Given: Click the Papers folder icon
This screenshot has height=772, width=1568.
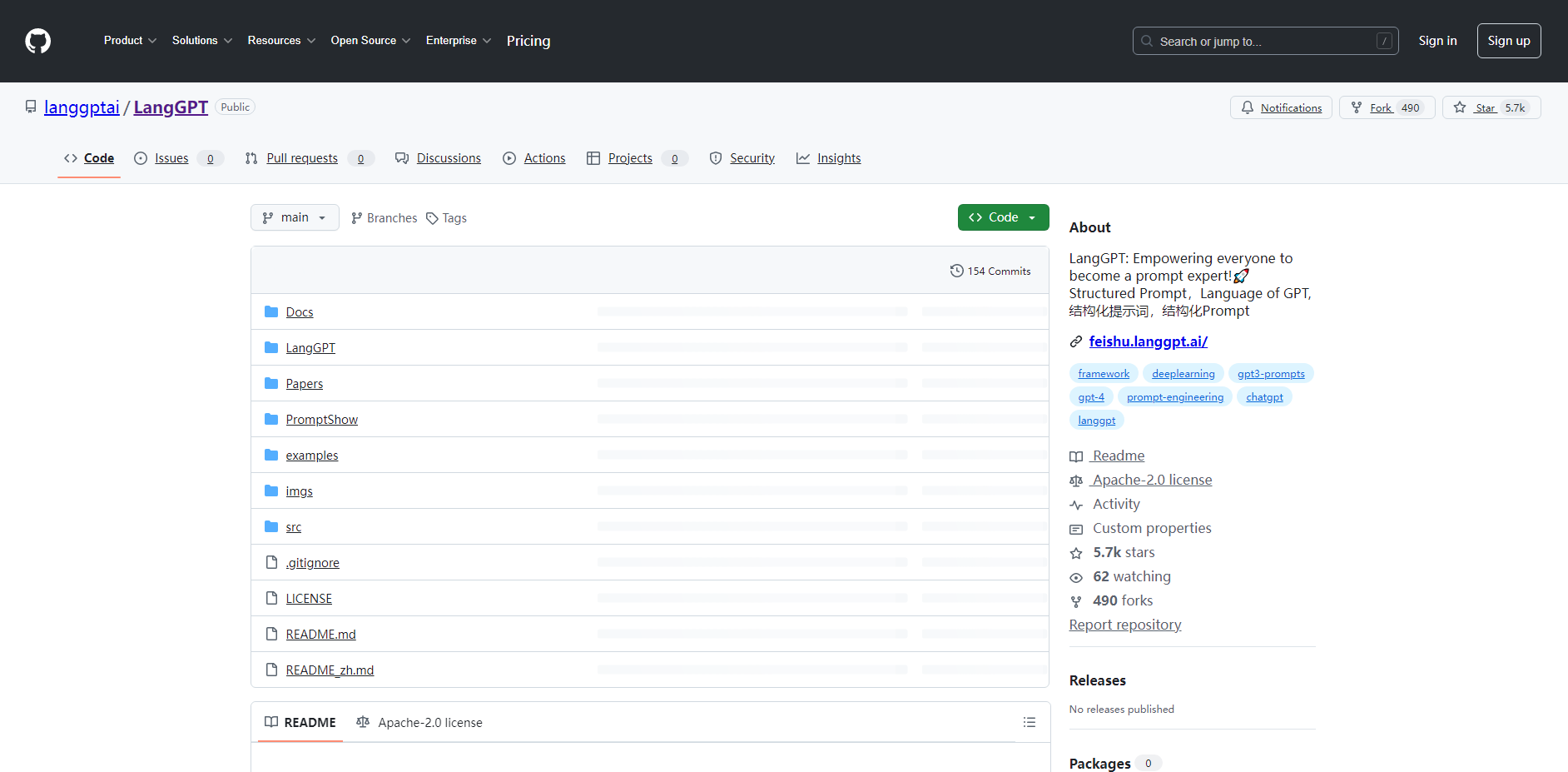Looking at the screenshot, I should pyautogui.click(x=271, y=383).
